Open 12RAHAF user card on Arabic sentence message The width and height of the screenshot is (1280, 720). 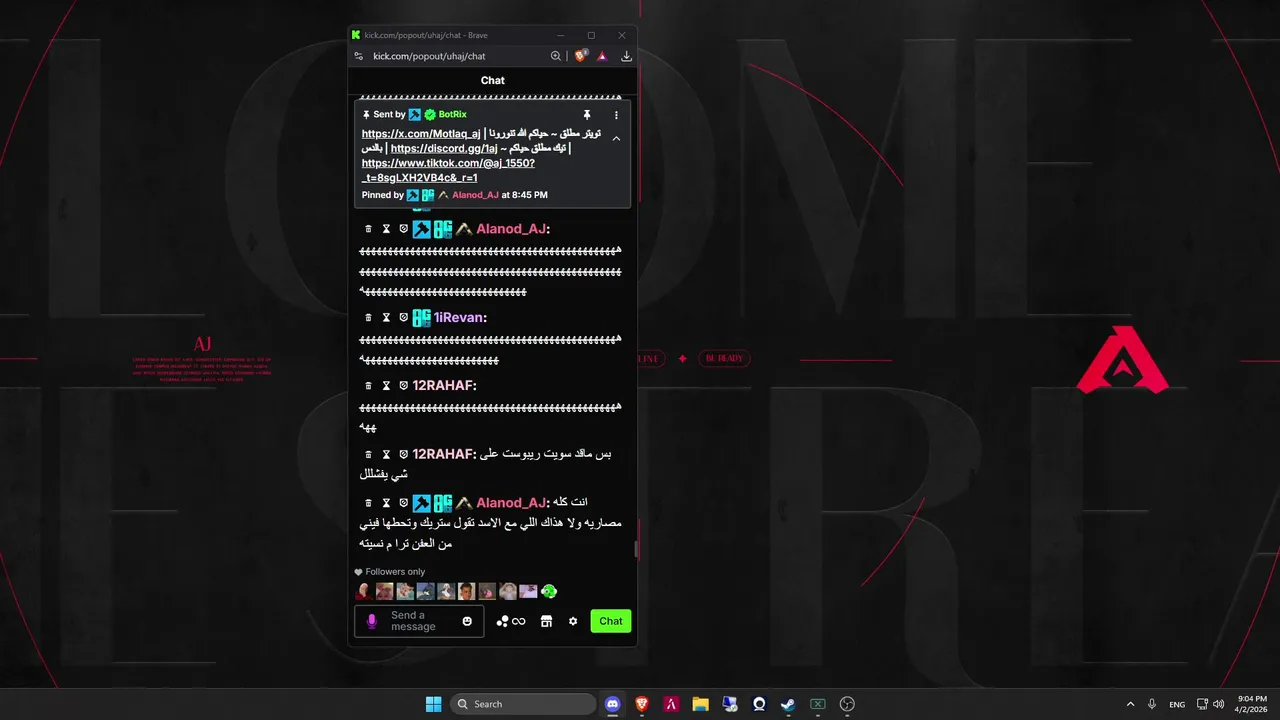click(x=444, y=454)
